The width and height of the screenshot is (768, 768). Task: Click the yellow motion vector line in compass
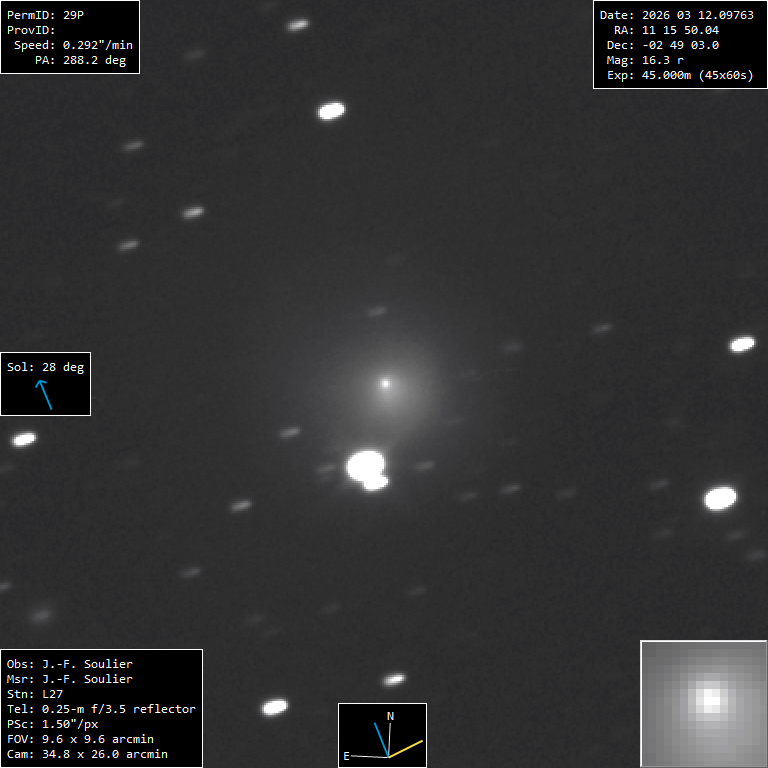pos(406,748)
